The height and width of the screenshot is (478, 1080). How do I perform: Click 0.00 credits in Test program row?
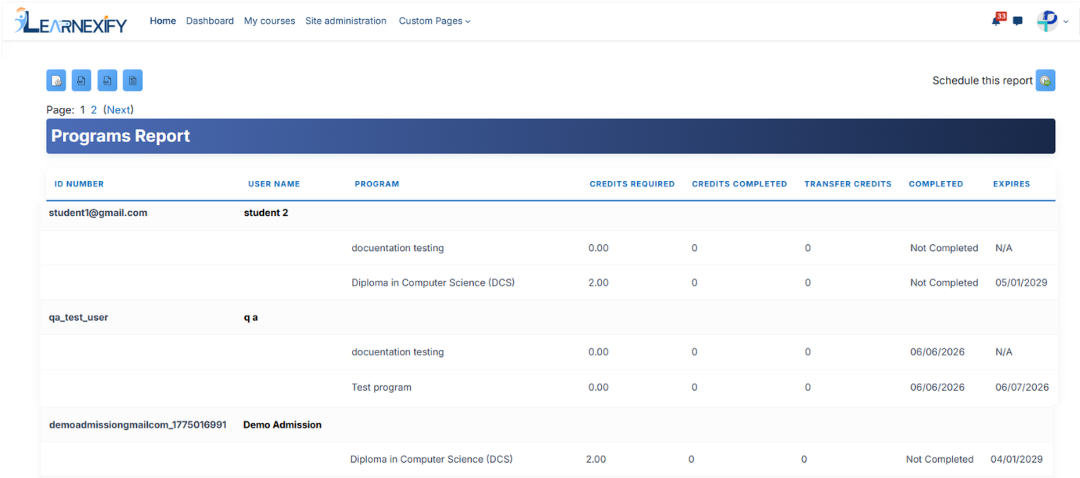click(599, 387)
